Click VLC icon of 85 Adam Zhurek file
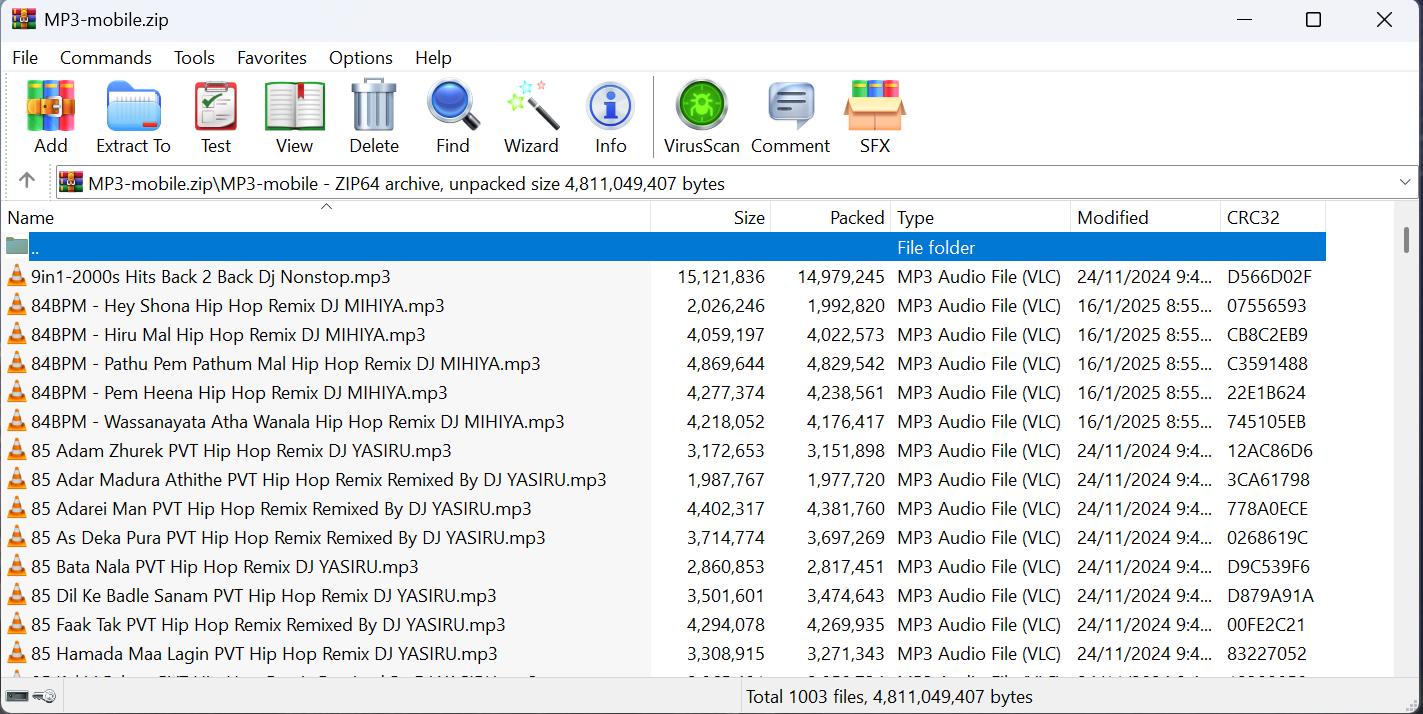 pyautogui.click(x=17, y=450)
